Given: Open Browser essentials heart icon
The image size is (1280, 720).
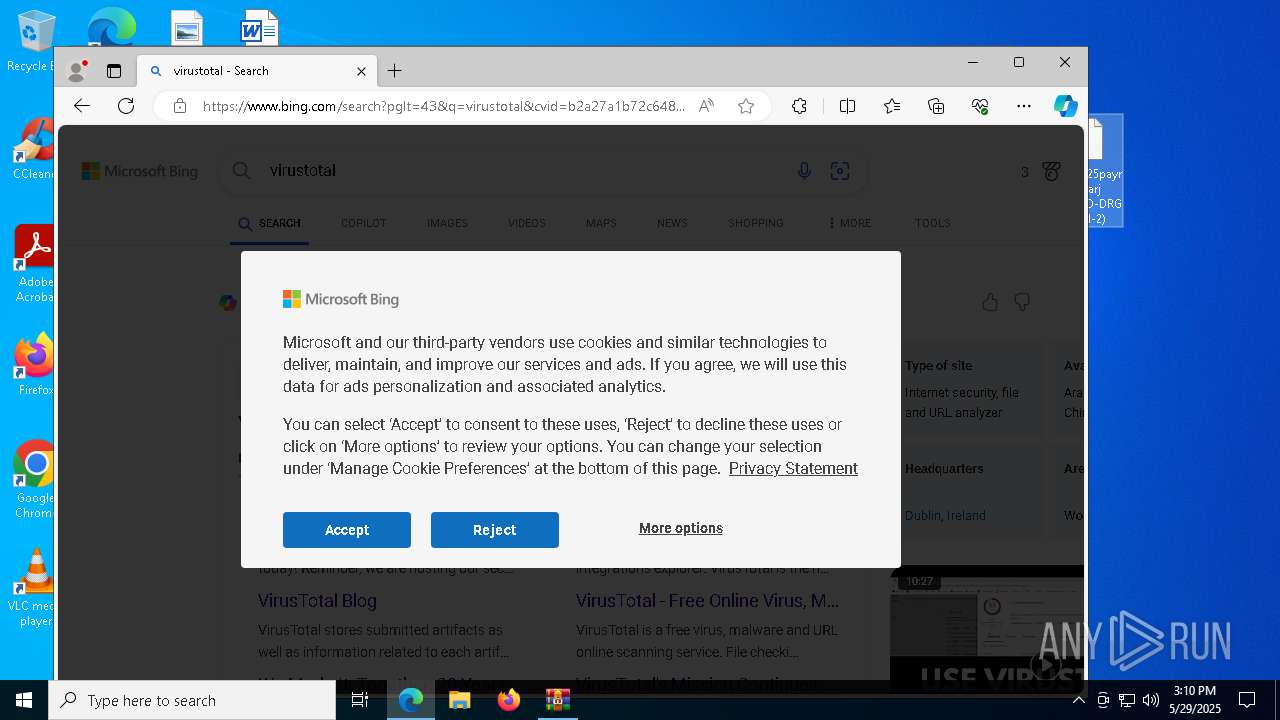Looking at the screenshot, I should [980, 106].
